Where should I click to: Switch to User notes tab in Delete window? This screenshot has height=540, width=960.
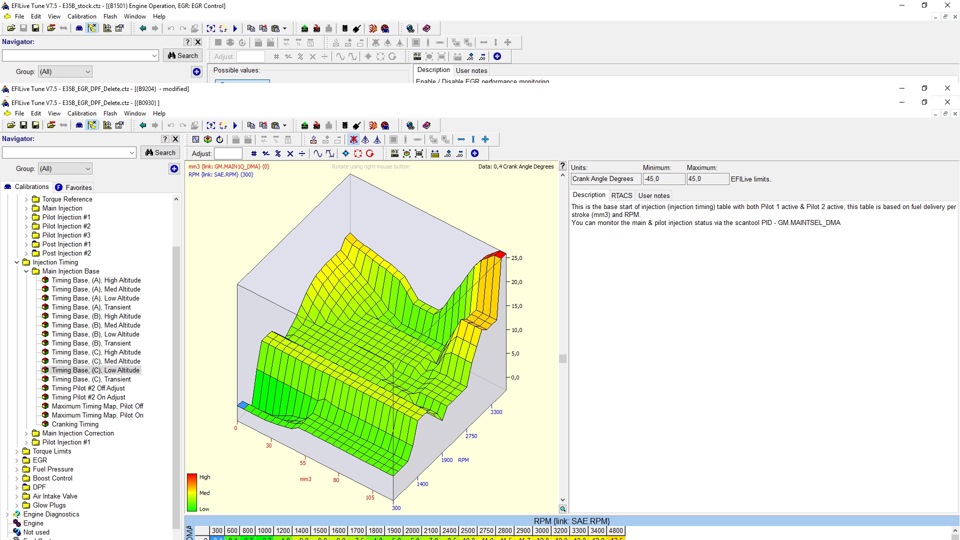[x=654, y=195]
